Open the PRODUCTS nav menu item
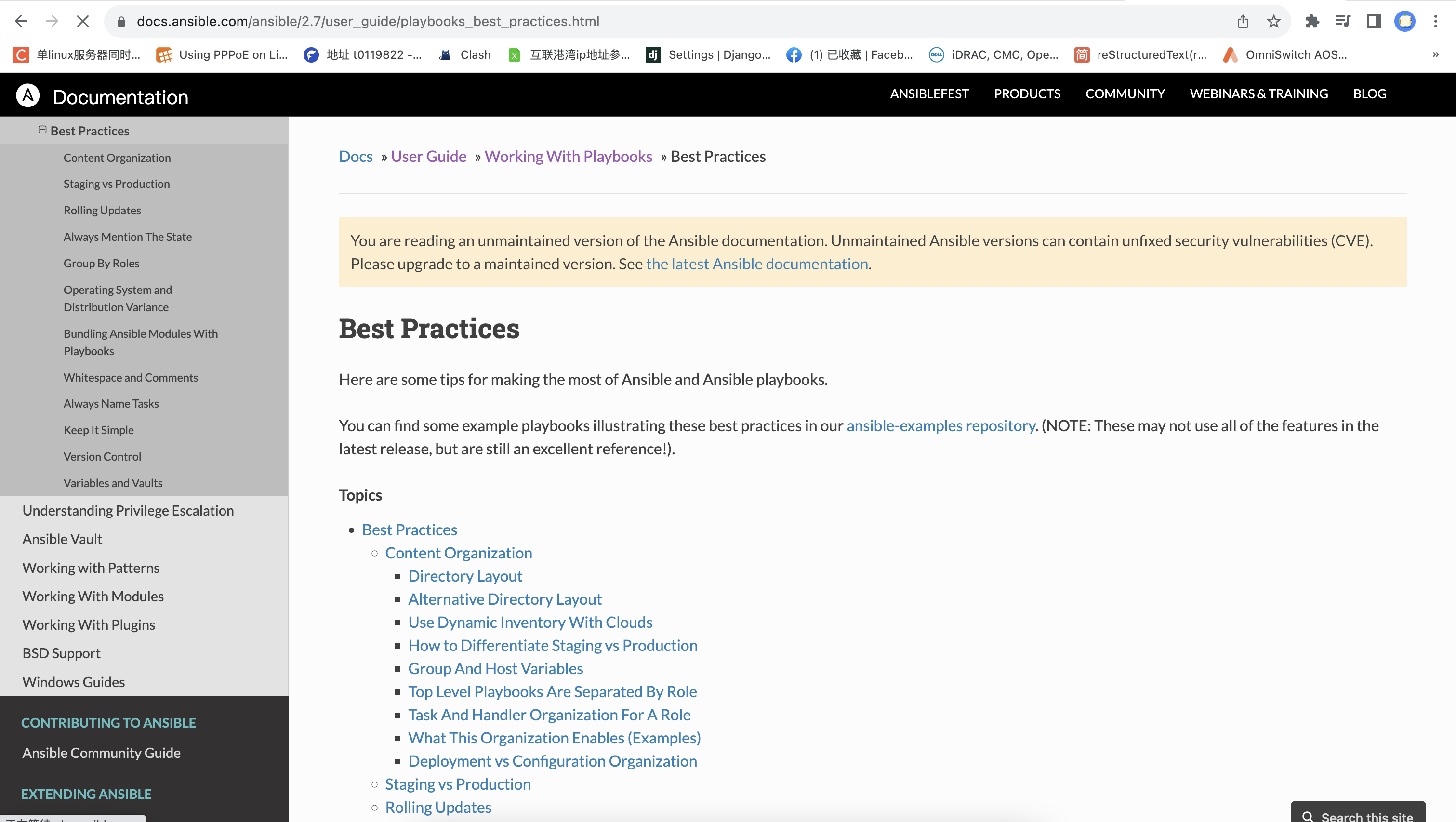 (x=1027, y=94)
